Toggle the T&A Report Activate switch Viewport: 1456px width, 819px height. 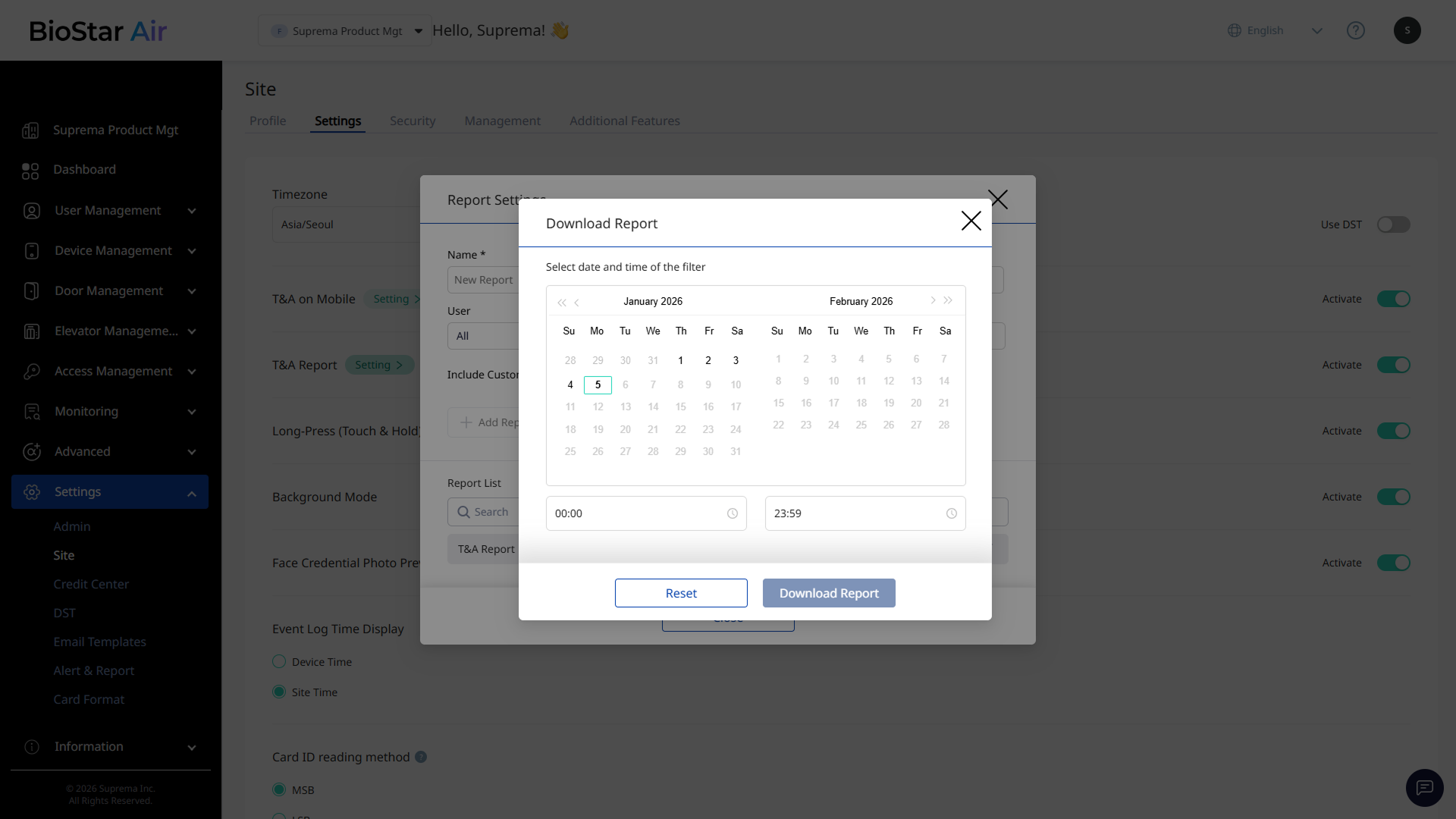click(1393, 365)
